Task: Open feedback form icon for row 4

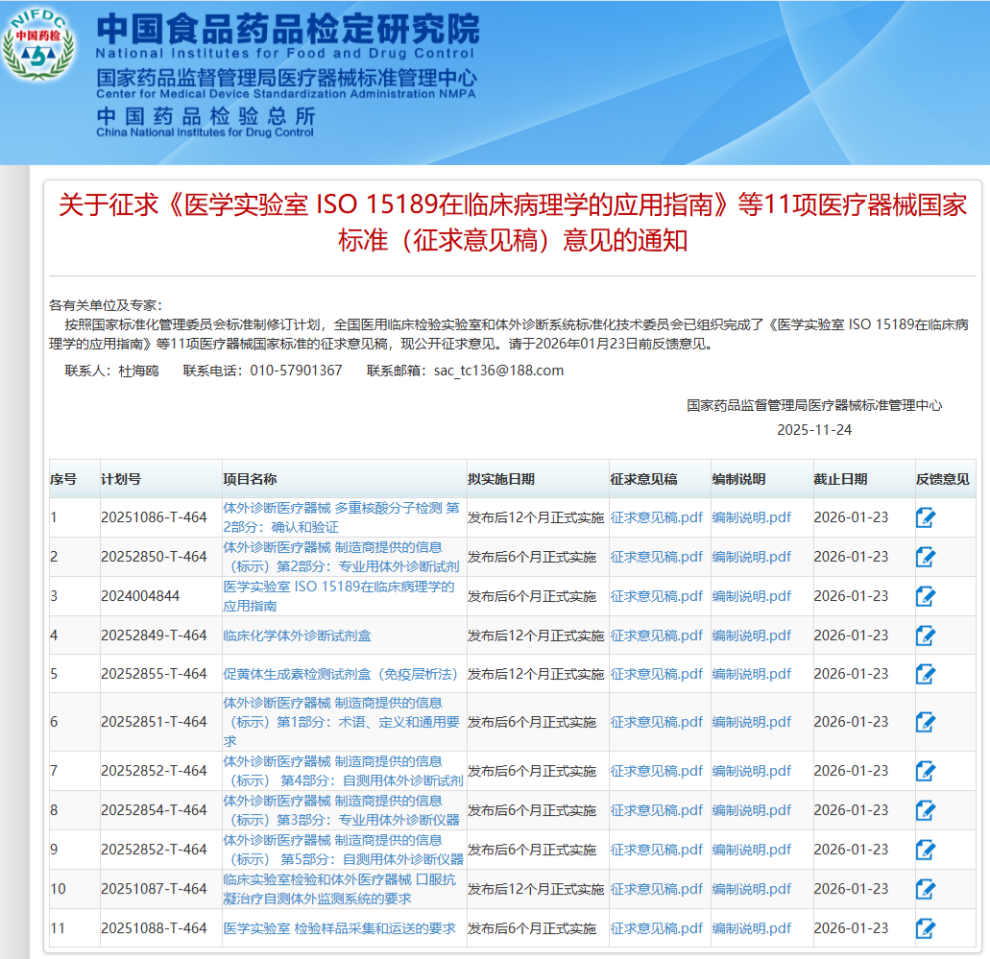Action: click(x=925, y=635)
